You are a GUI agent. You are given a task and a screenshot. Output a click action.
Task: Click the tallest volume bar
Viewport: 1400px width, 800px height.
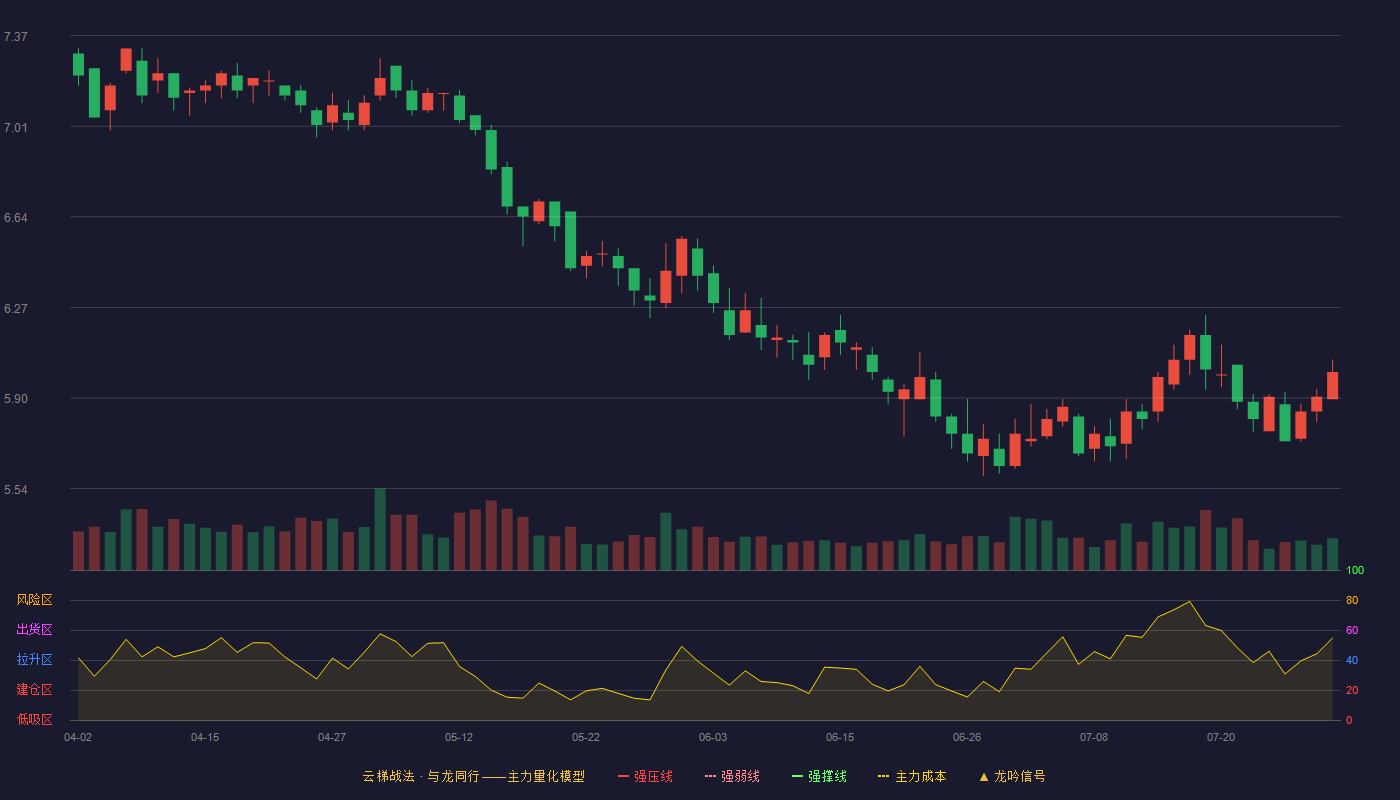[380, 530]
